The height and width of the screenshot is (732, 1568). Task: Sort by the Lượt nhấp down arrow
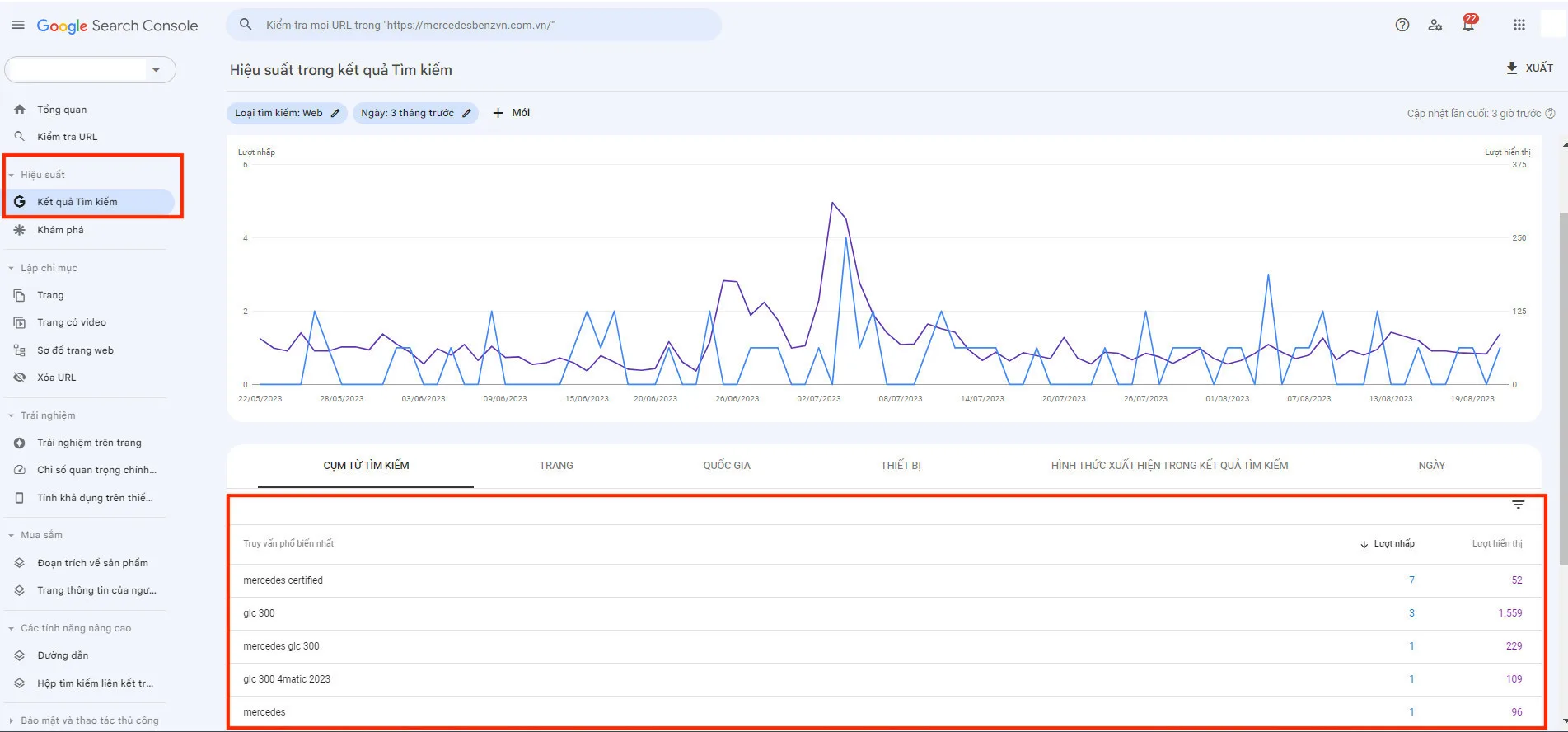[x=1364, y=544]
